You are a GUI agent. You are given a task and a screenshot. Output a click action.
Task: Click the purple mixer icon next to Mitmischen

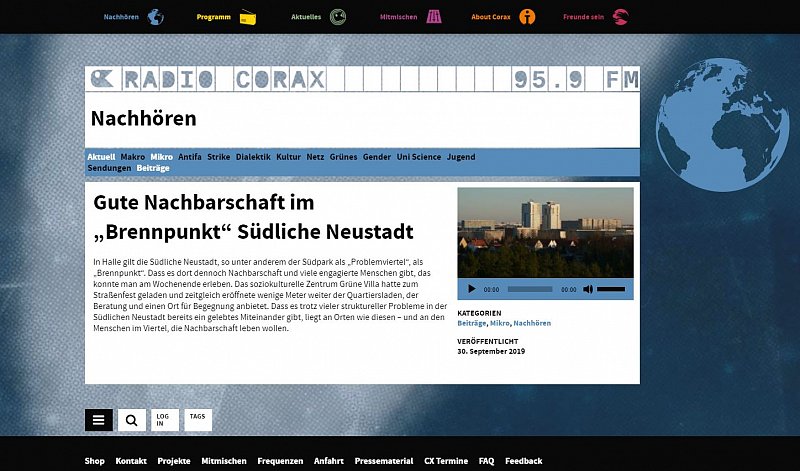(x=434, y=17)
